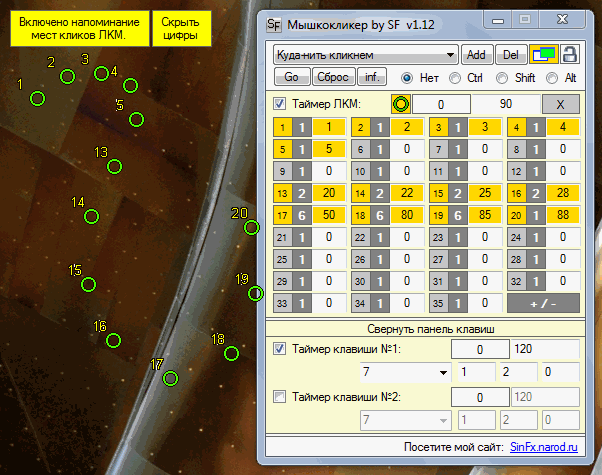The image size is (602, 475).
Task: Open key dropdown for Таймер клавиши №1
Action: [x=404, y=372]
